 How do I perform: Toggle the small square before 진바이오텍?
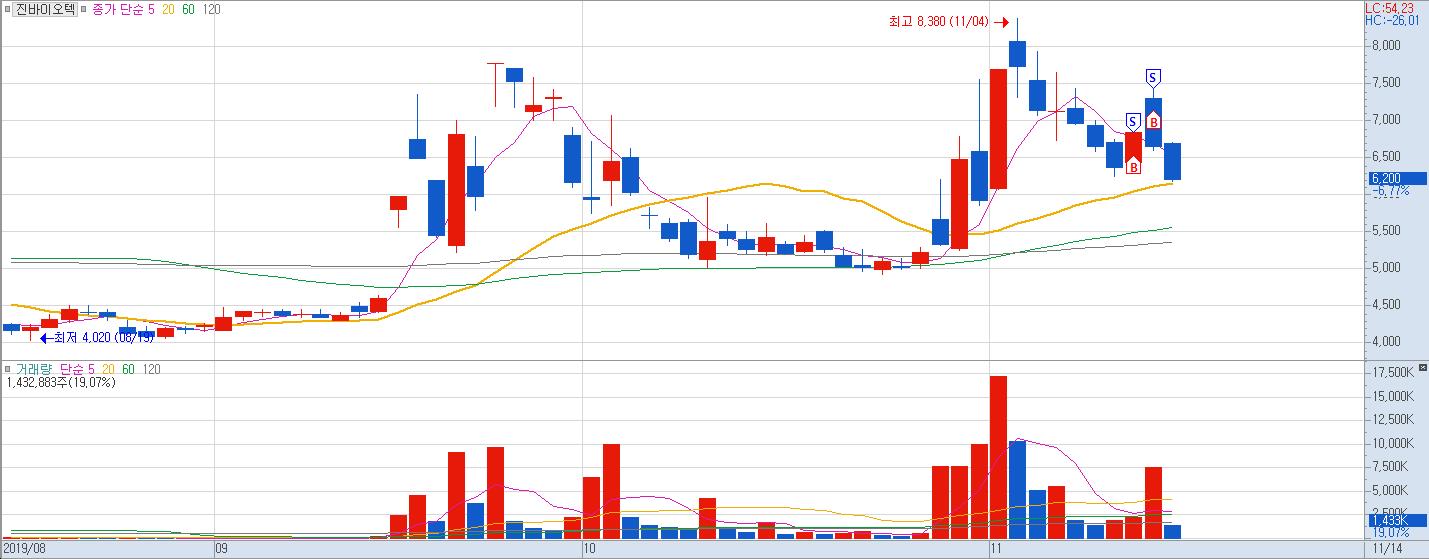(6, 9)
